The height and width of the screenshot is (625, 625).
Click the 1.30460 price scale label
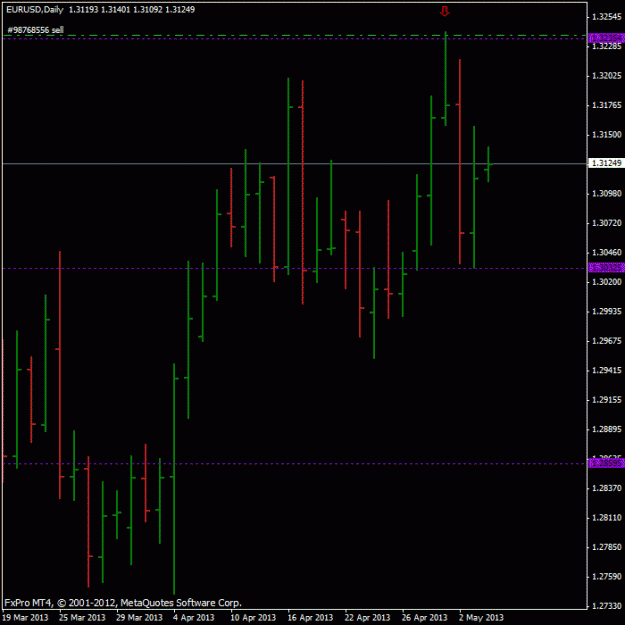(607, 253)
